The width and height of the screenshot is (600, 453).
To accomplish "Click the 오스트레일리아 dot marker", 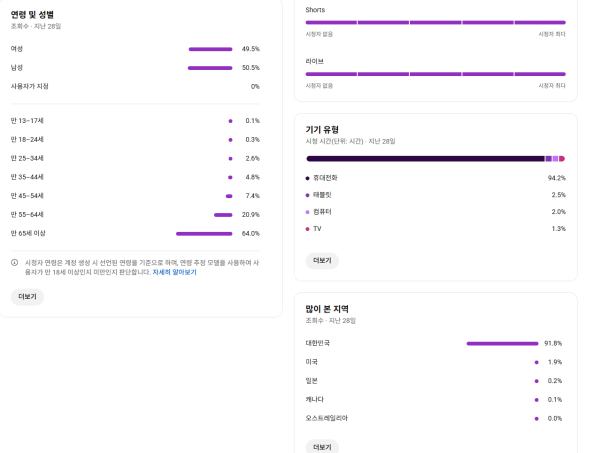I will click(536, 418).
